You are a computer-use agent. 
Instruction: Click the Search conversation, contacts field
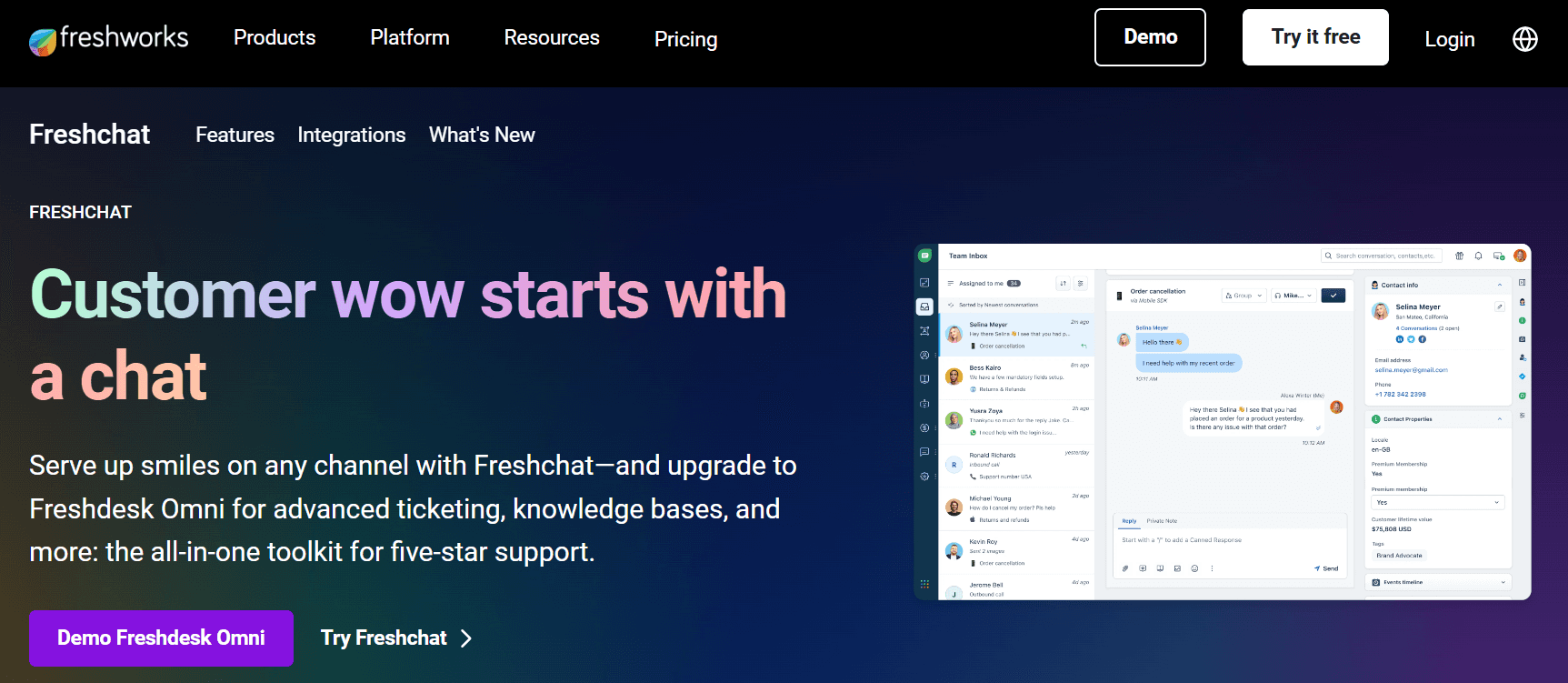point(1382,256)
